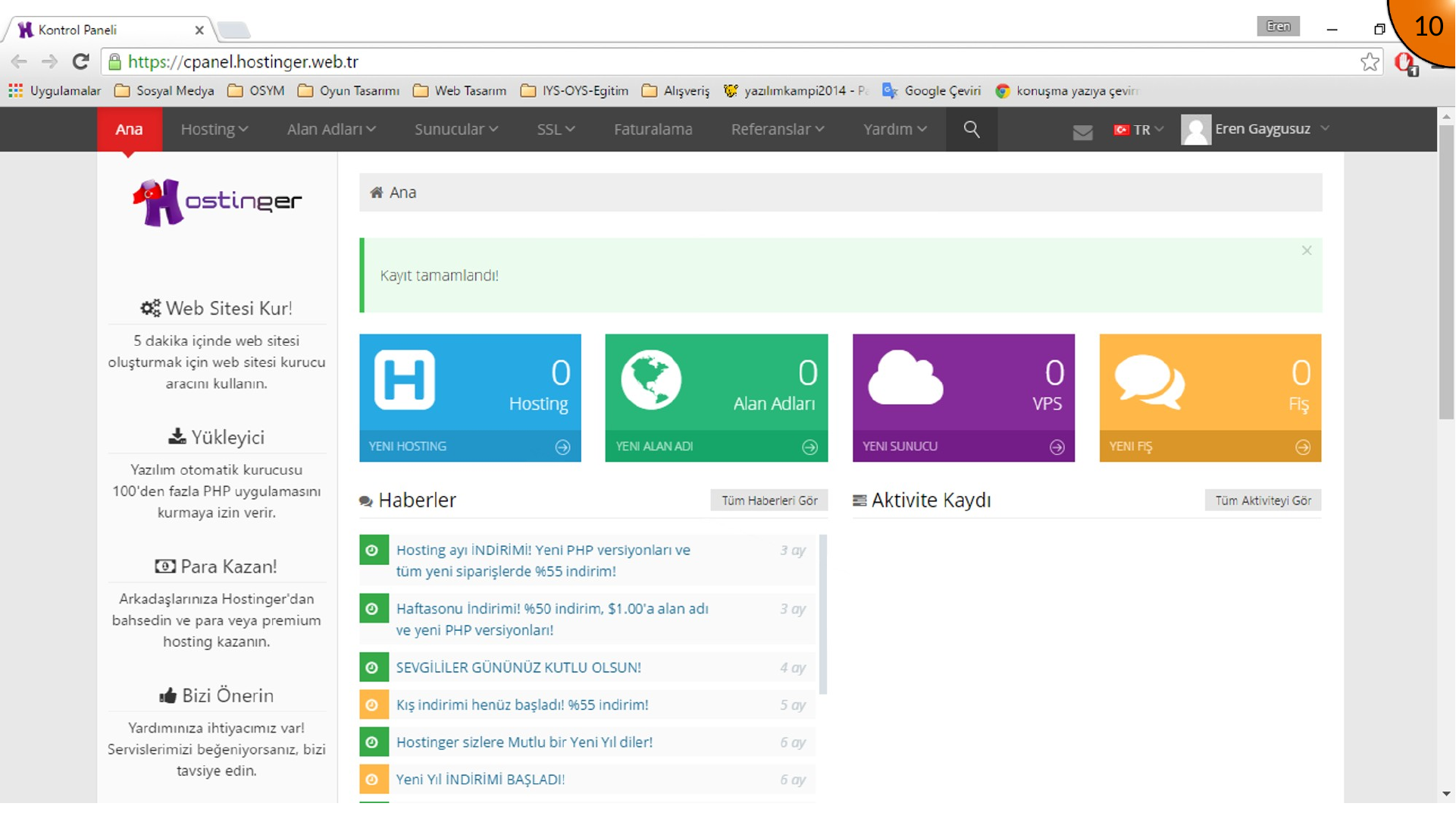
Task: Go back with browser back arrow
Action: pos(19,61)
